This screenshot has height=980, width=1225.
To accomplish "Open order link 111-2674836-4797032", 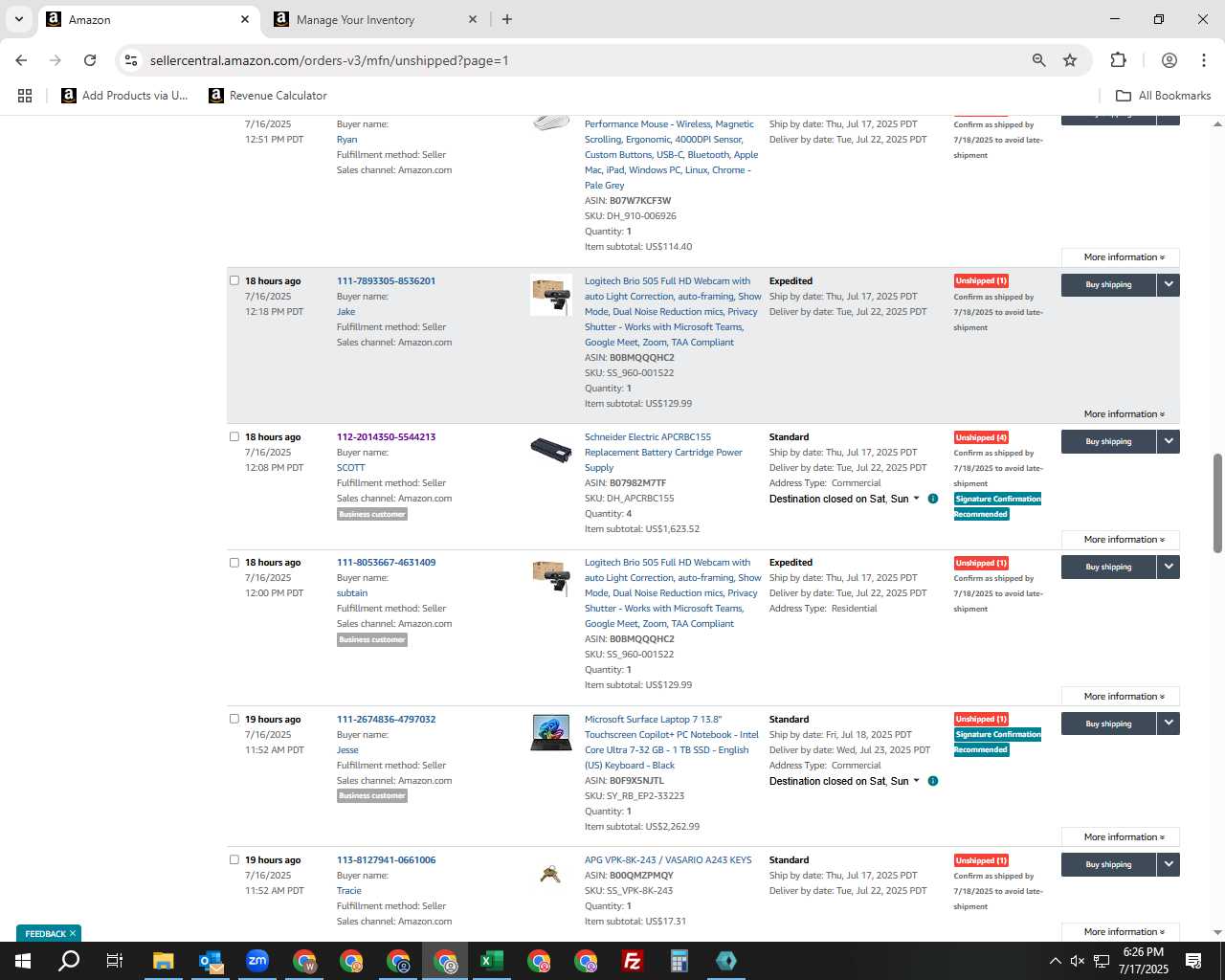I will [386, 720].
